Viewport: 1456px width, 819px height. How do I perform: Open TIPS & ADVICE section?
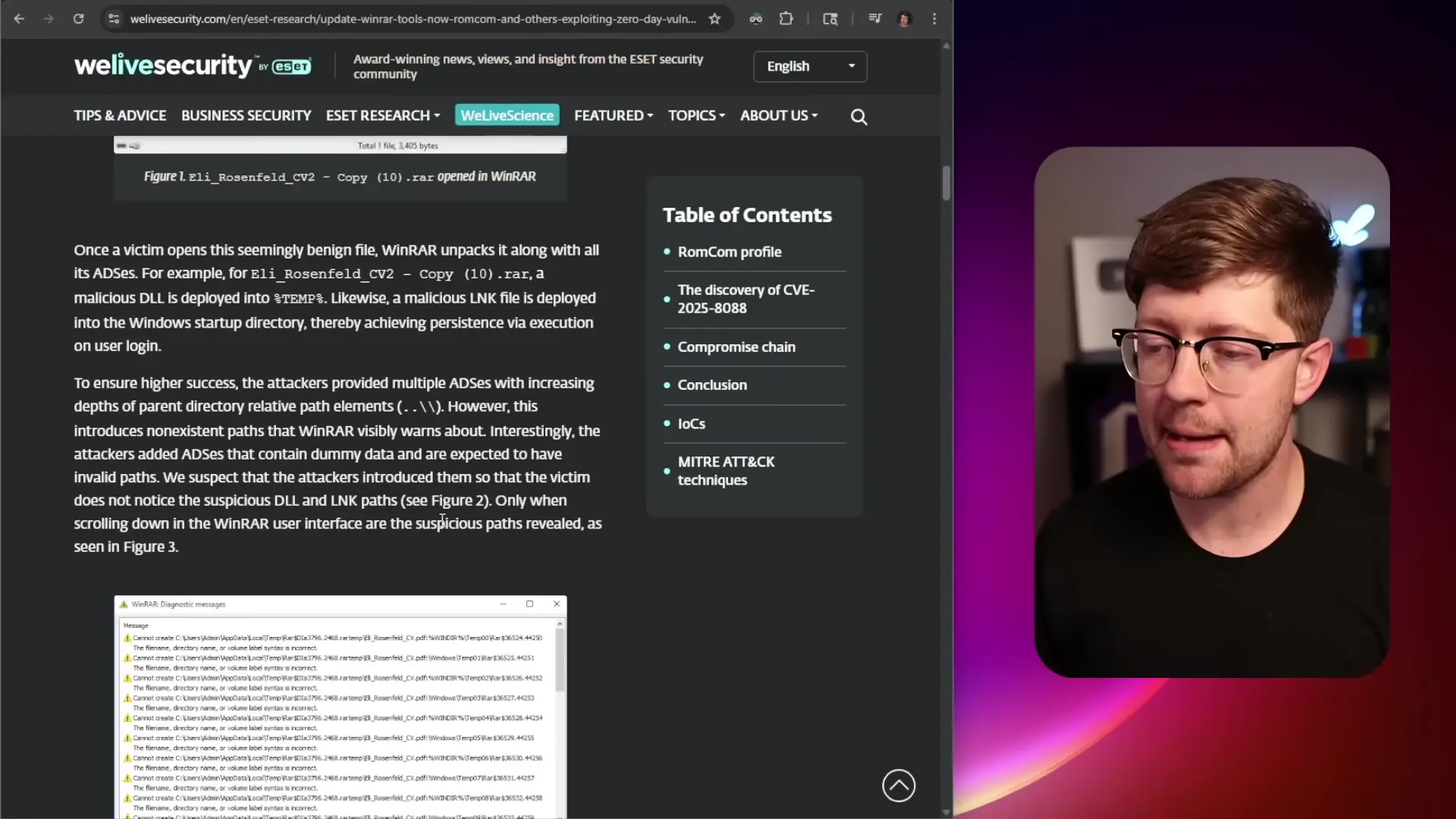click(x=120, y=115)
